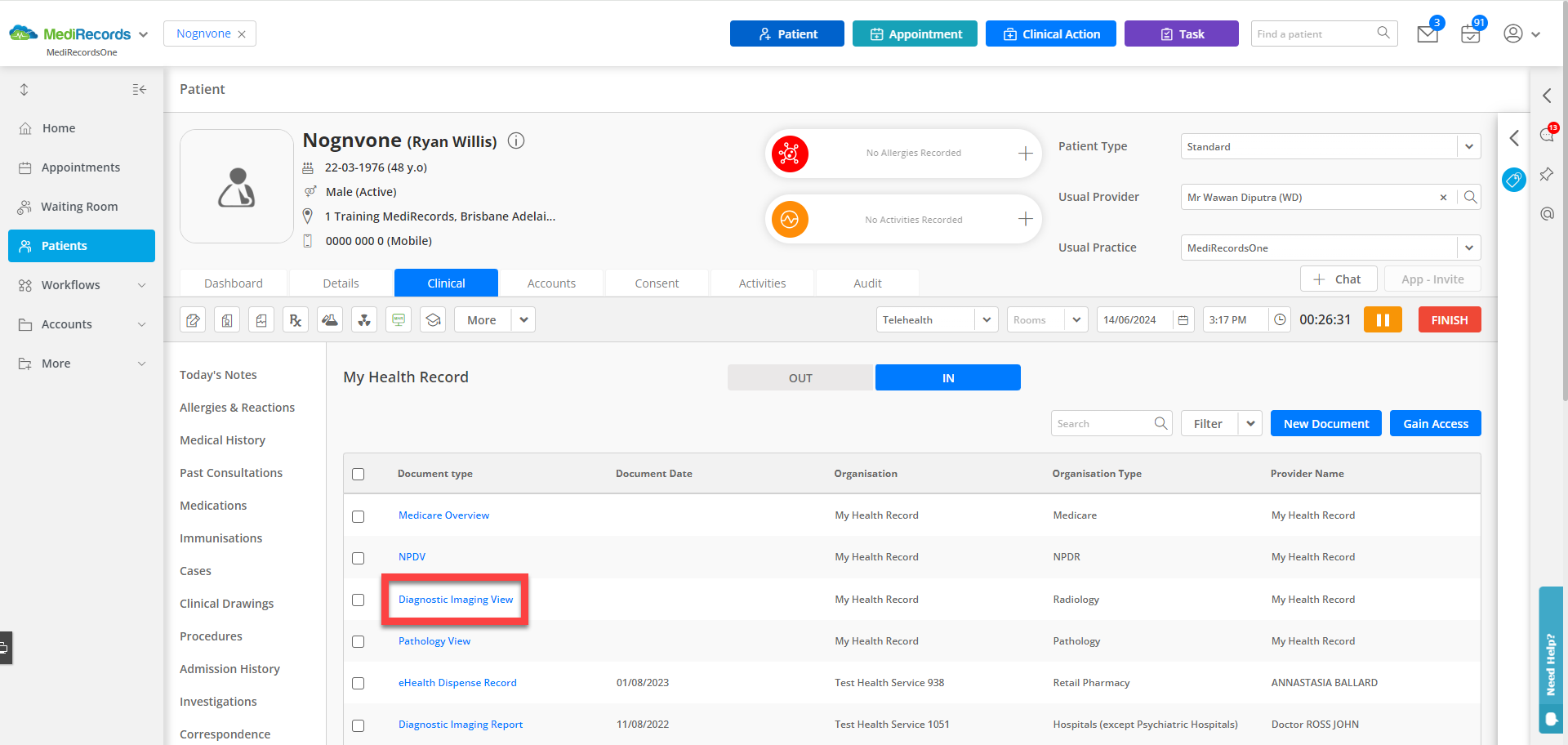The image size is (1568, 745).
Task: Add an activity with the plus icon
Action: 1026,219
